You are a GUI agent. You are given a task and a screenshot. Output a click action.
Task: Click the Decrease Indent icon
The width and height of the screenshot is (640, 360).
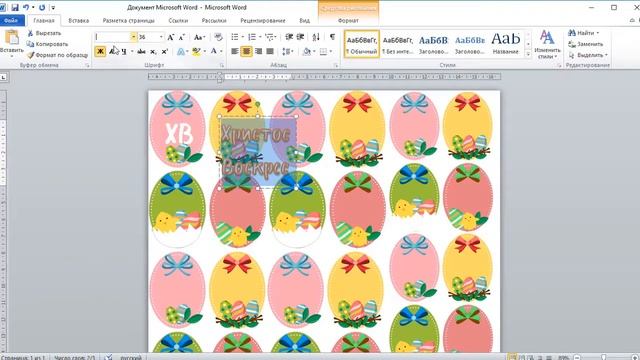click(289, 37)
